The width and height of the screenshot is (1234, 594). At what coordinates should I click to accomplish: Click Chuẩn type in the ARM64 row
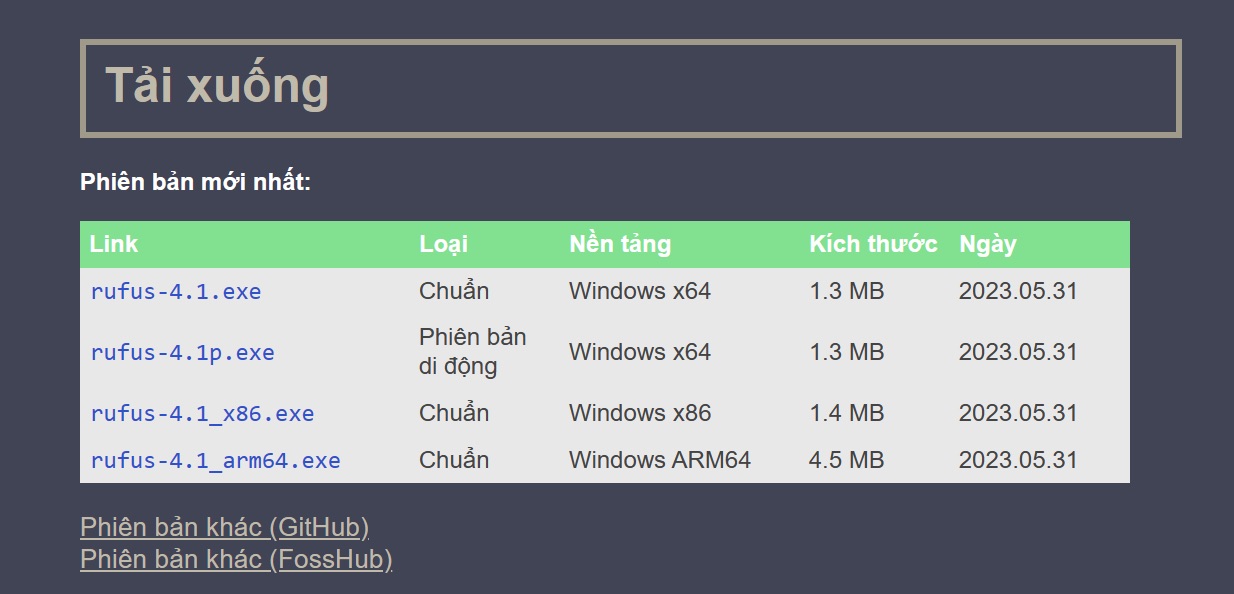click(454, 460)
